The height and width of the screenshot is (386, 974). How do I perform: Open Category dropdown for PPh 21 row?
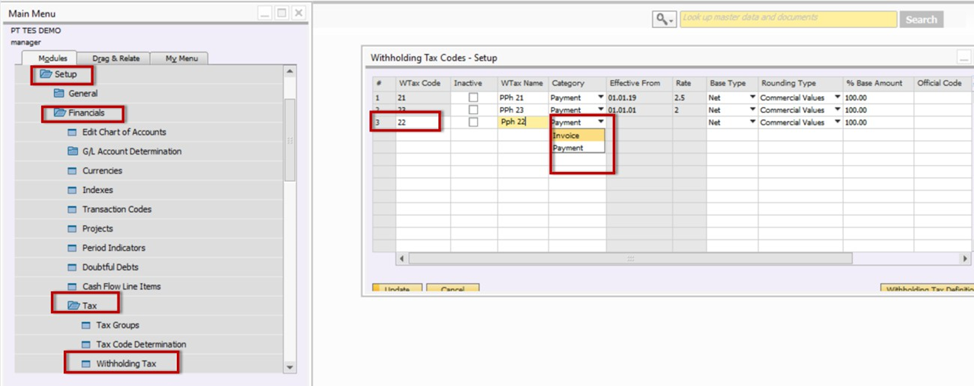click(x=600, y=98)
